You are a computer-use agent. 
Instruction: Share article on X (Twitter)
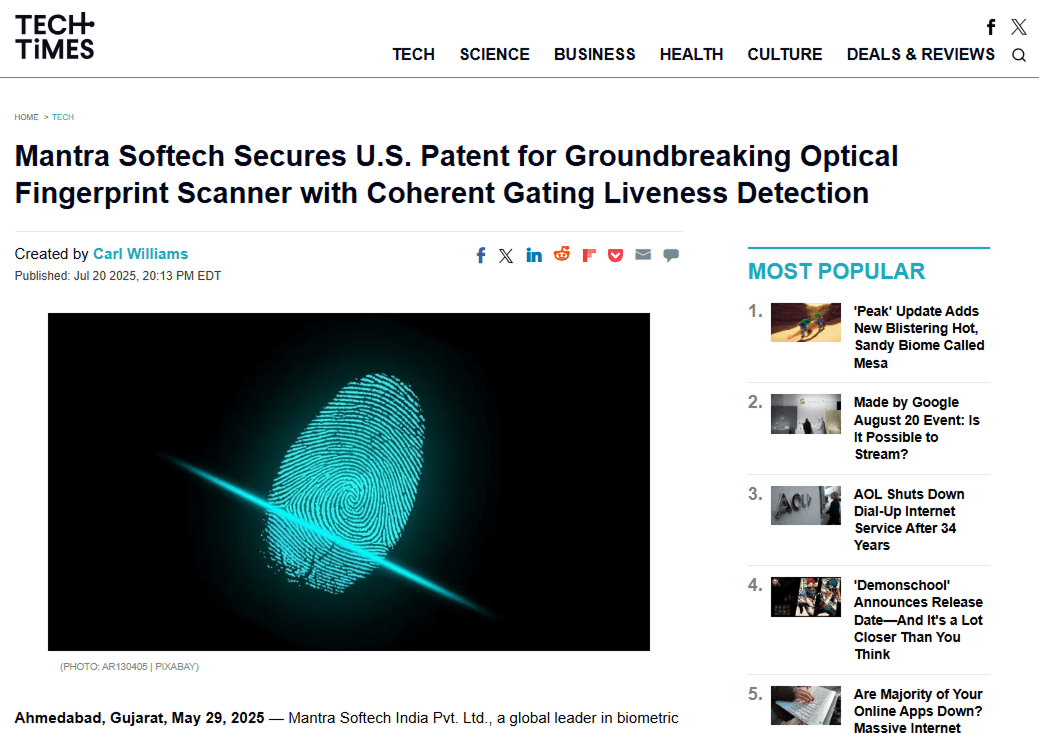(506, 255)
